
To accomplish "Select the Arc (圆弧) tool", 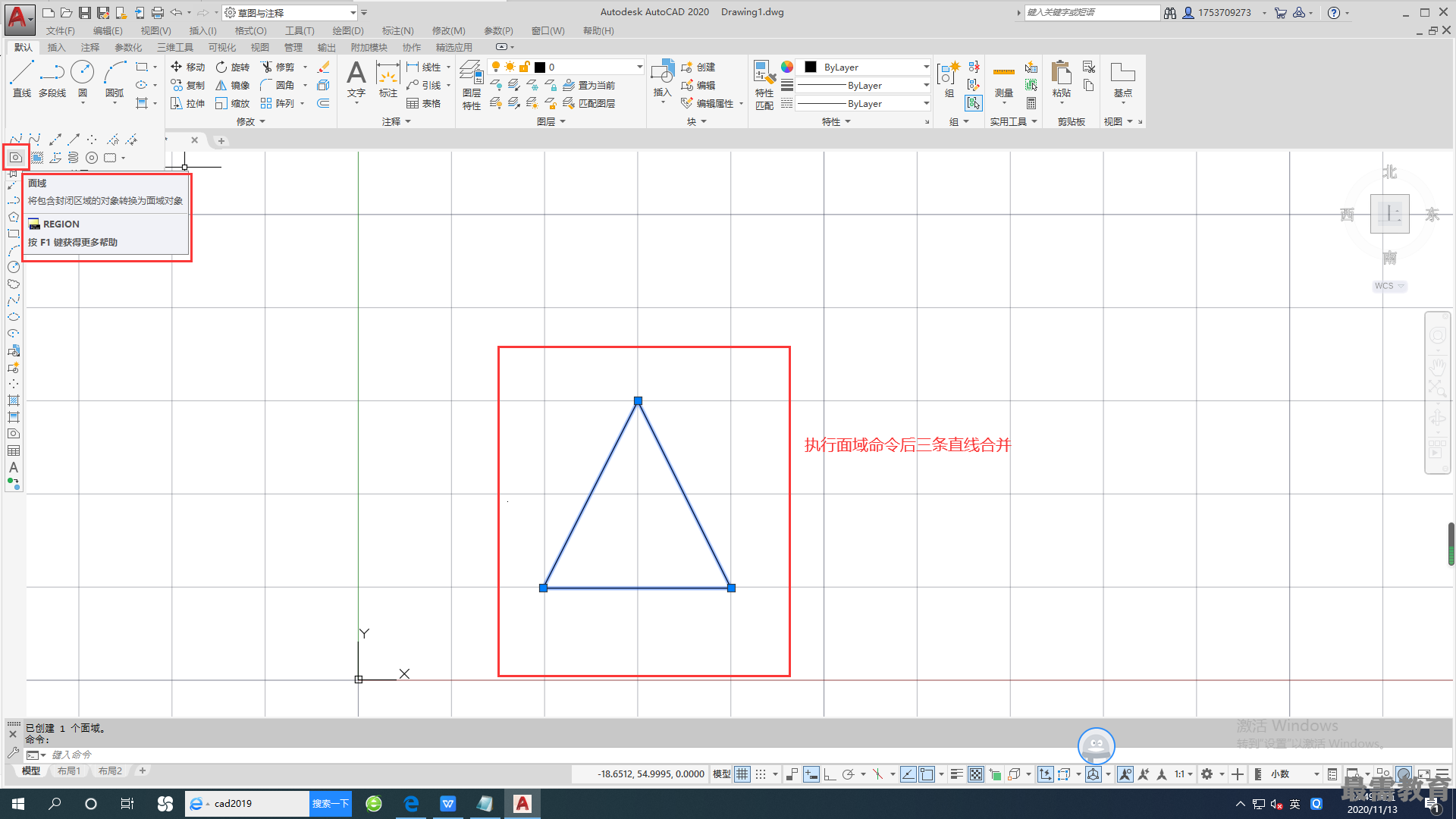I will 115,79.
